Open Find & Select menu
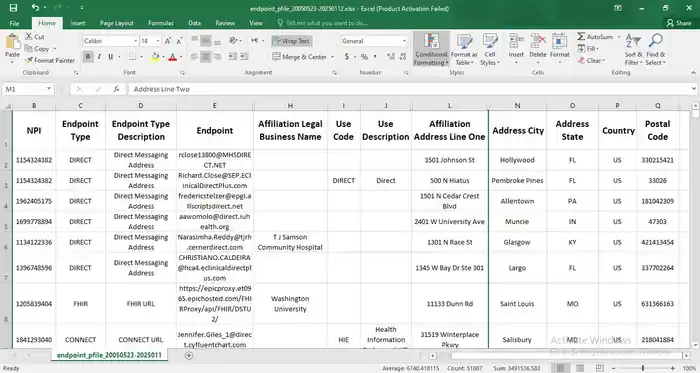 655,50
